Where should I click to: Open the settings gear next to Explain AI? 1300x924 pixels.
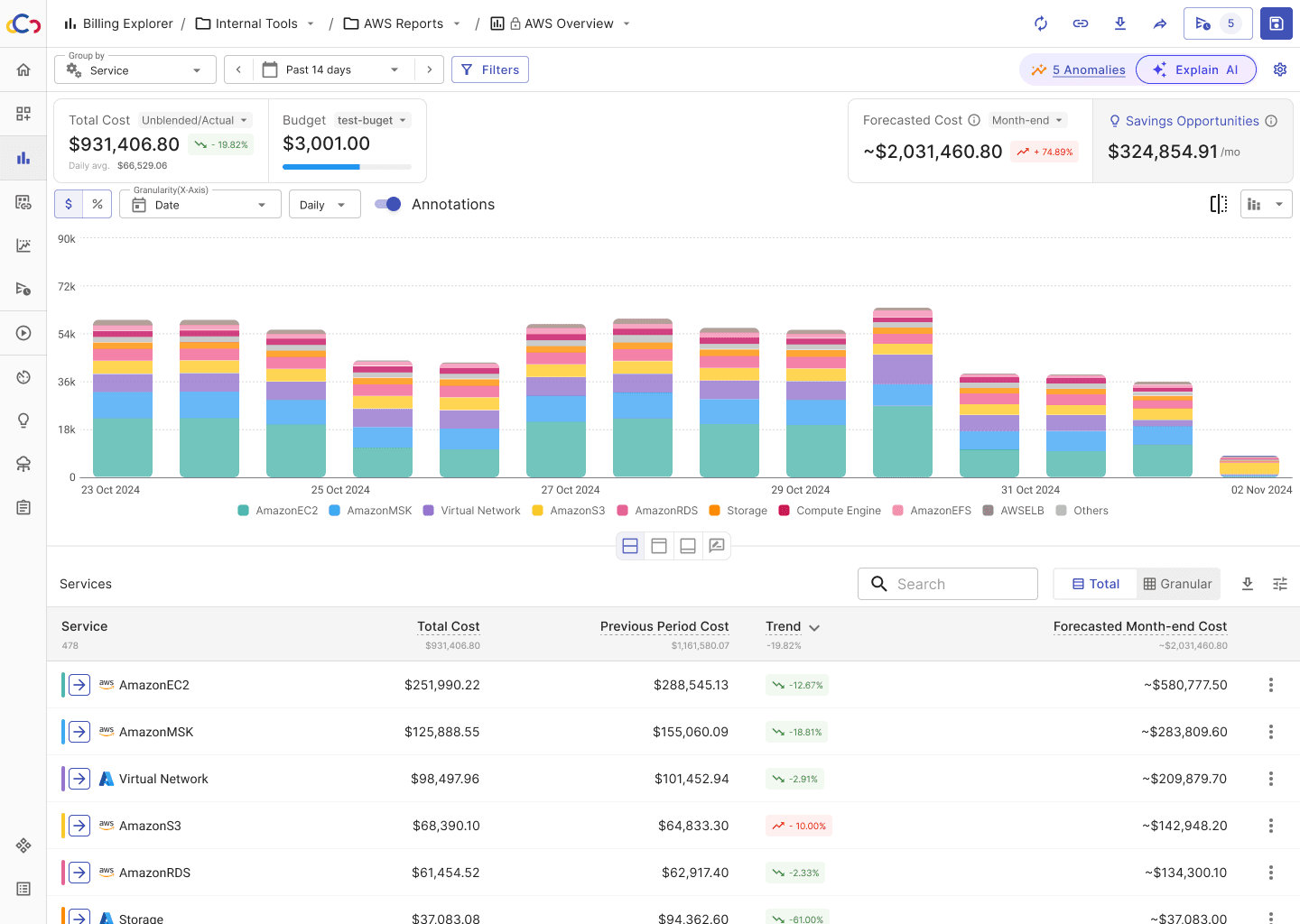(1280, 69)
